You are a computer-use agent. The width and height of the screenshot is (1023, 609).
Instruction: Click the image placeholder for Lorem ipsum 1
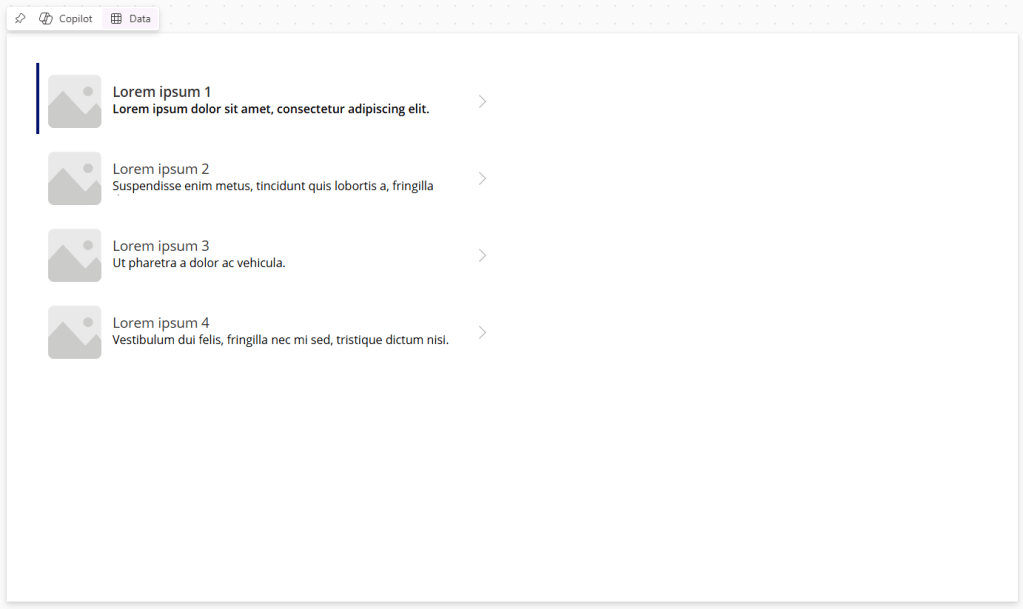[75, 101]
